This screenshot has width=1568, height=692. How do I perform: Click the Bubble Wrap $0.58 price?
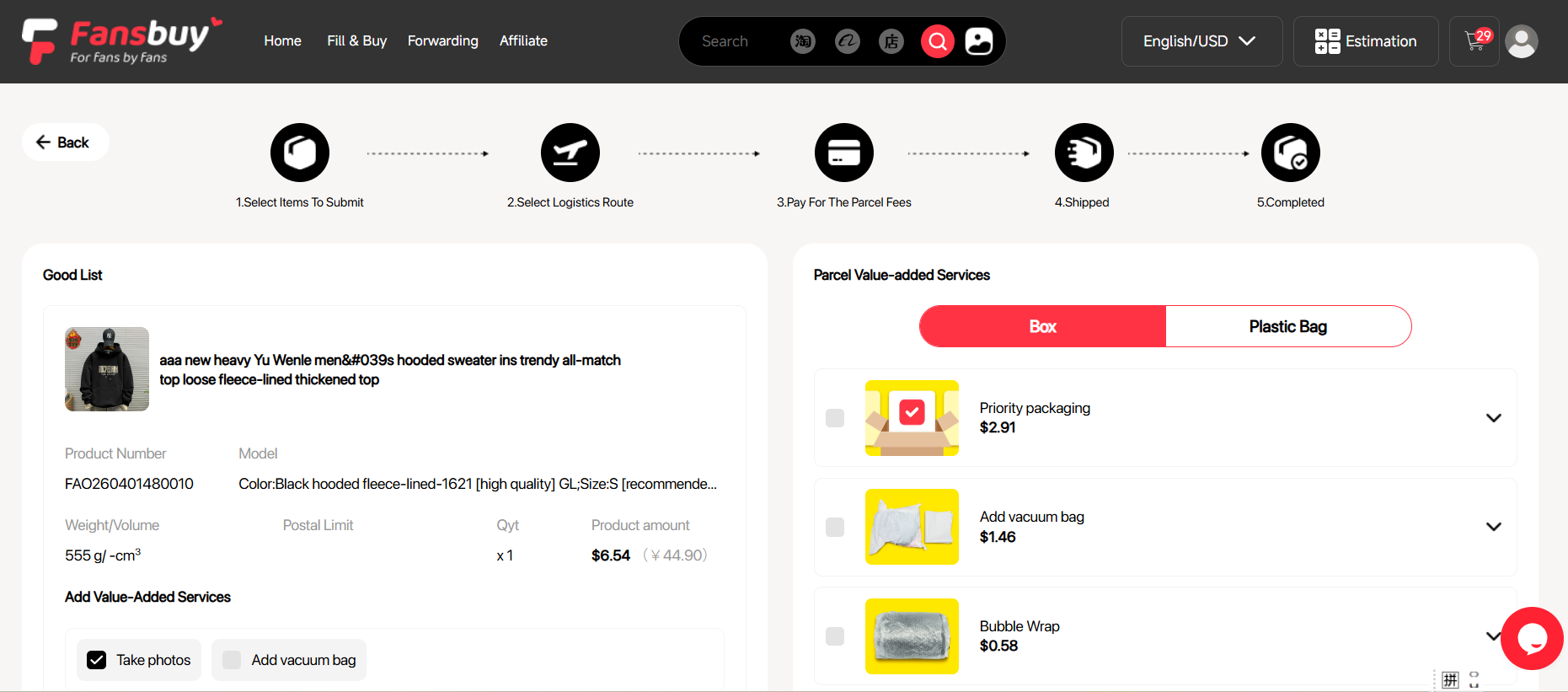pyautogui.click(x=998, y=646)
